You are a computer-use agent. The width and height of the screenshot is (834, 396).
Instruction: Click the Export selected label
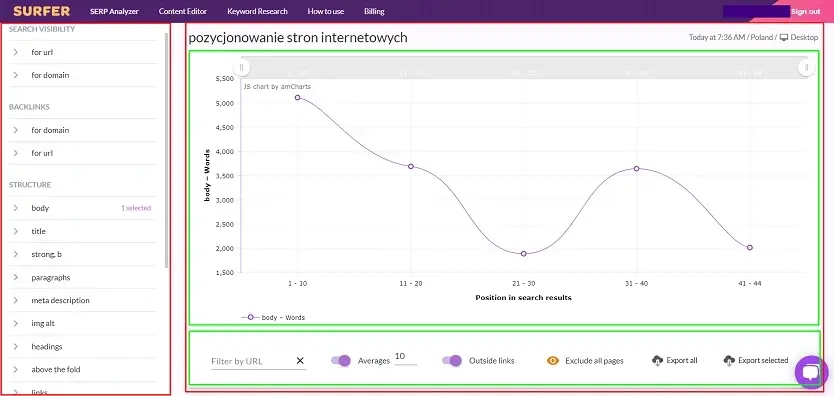pos(763,360)
